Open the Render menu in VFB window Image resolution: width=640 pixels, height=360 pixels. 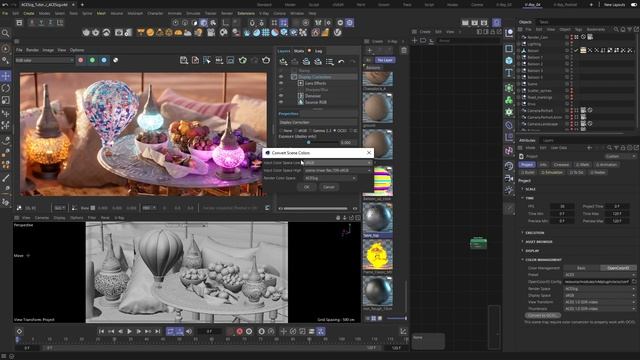point(32,50)
